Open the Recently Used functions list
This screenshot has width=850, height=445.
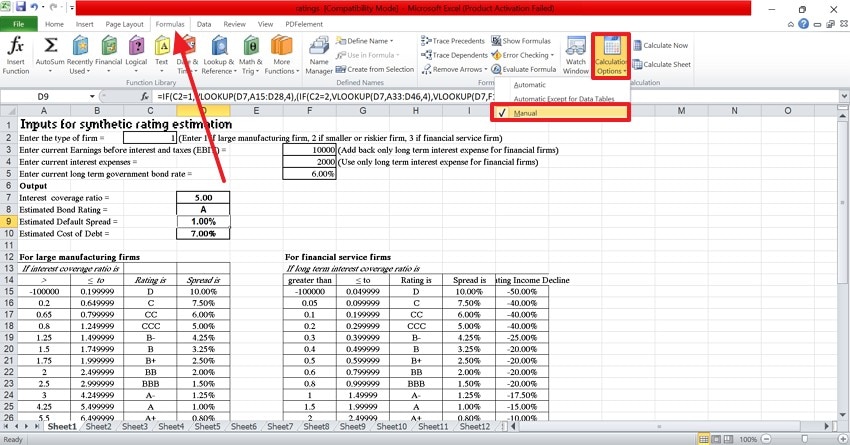(x=80, y=55)
